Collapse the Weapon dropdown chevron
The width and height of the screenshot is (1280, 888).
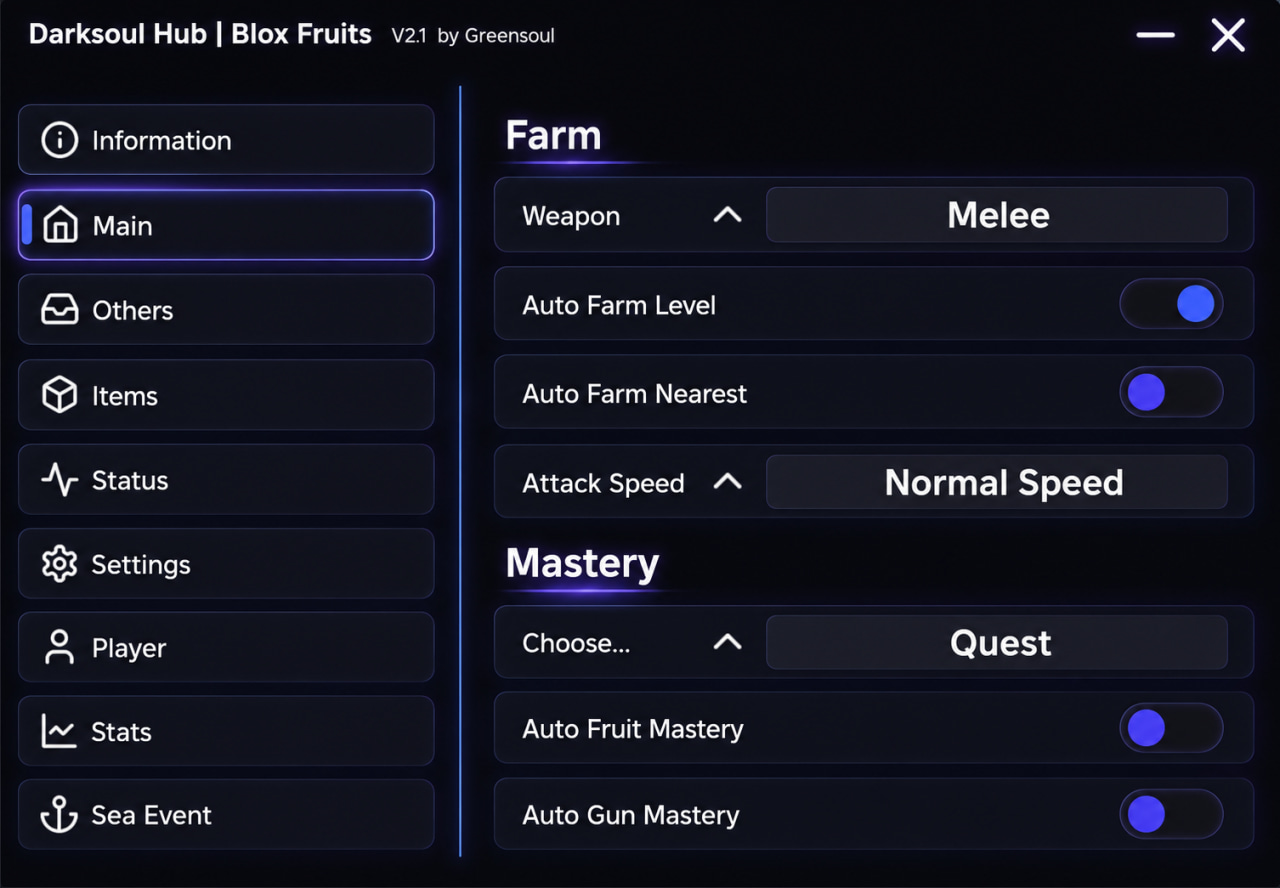727,215
